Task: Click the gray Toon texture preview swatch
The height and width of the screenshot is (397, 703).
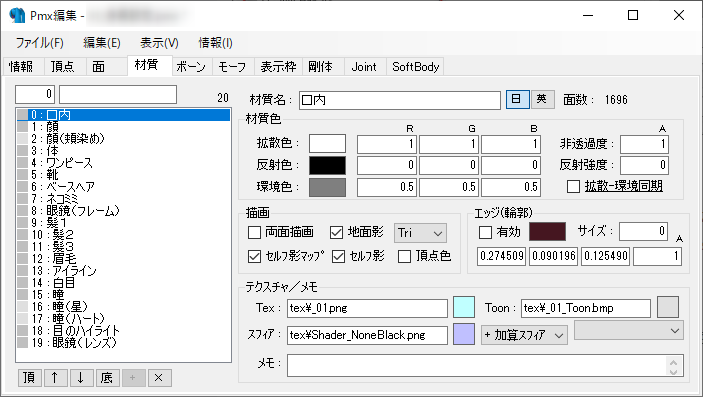Action: click(668, 307)
